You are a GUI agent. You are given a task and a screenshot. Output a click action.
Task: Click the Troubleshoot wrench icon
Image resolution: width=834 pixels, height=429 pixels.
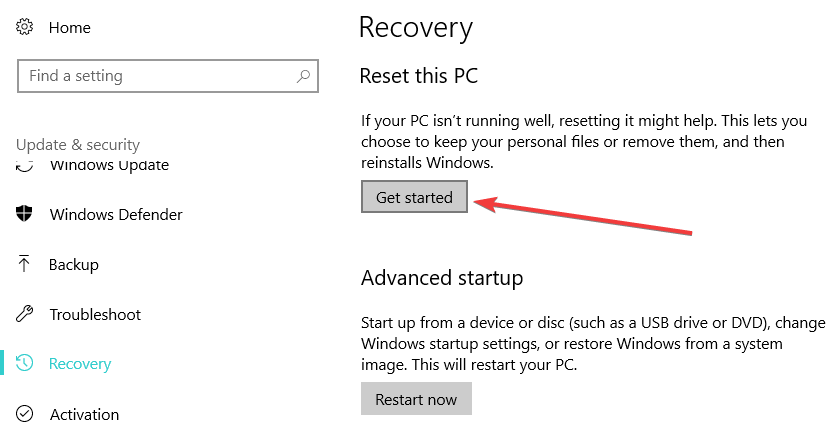(x=26, y=314)
